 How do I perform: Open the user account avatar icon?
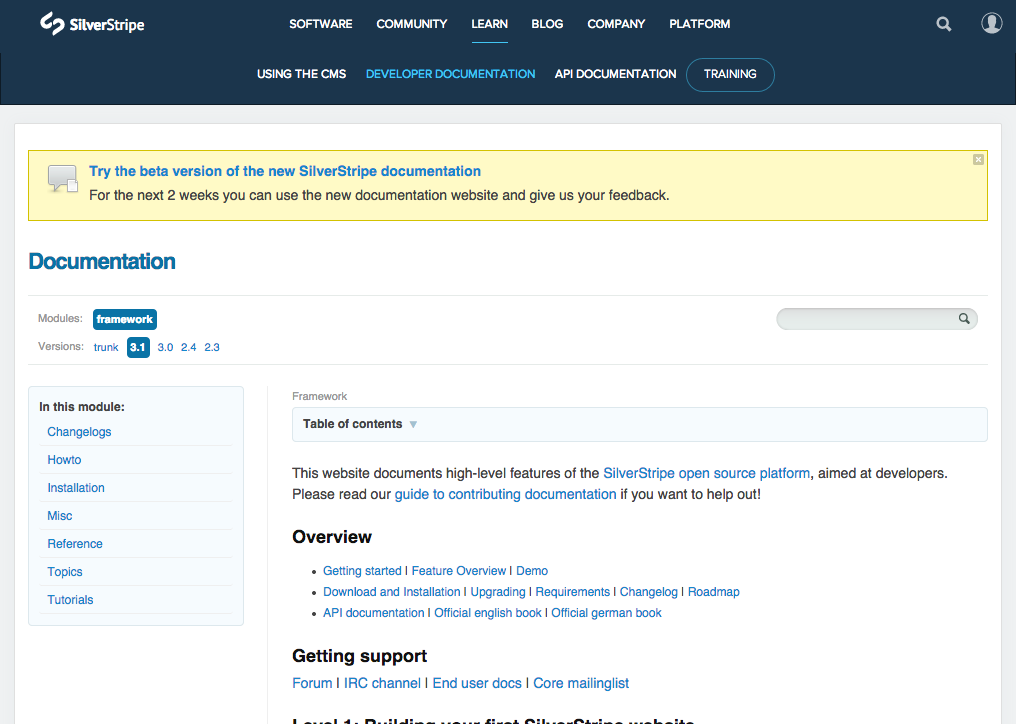[991, 23]
